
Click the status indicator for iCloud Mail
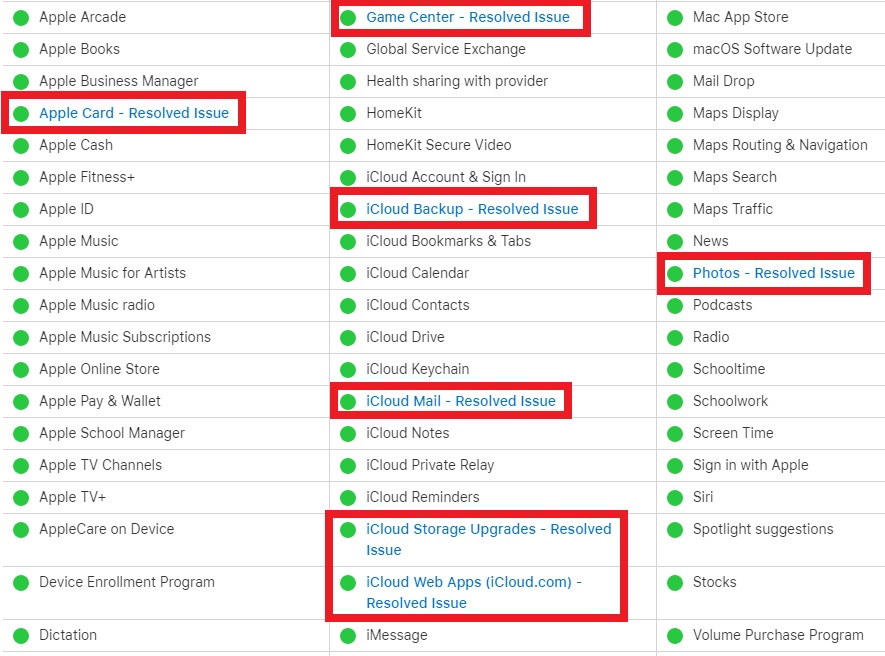348,402
